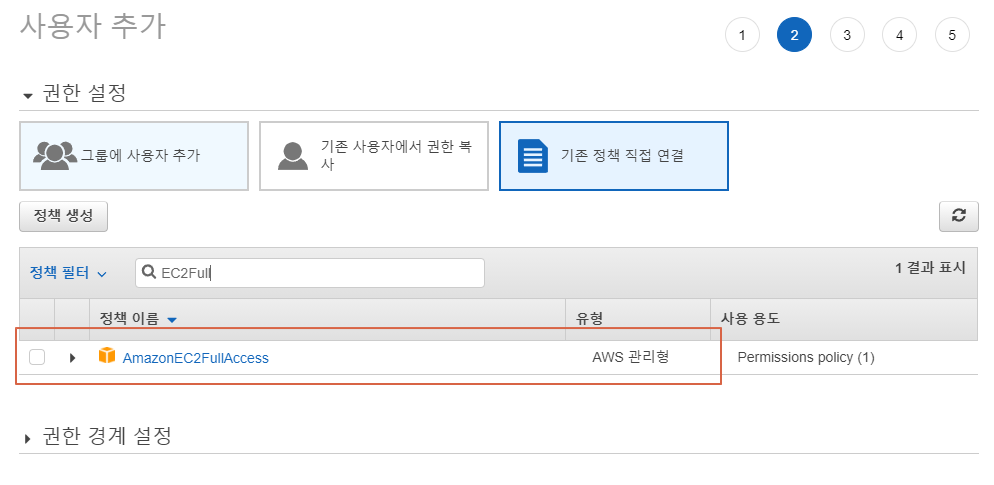This screenshot has height=485, width=994.
Task: Choose 그룹에 사용자 추가 option
Action: click(134, 156)
